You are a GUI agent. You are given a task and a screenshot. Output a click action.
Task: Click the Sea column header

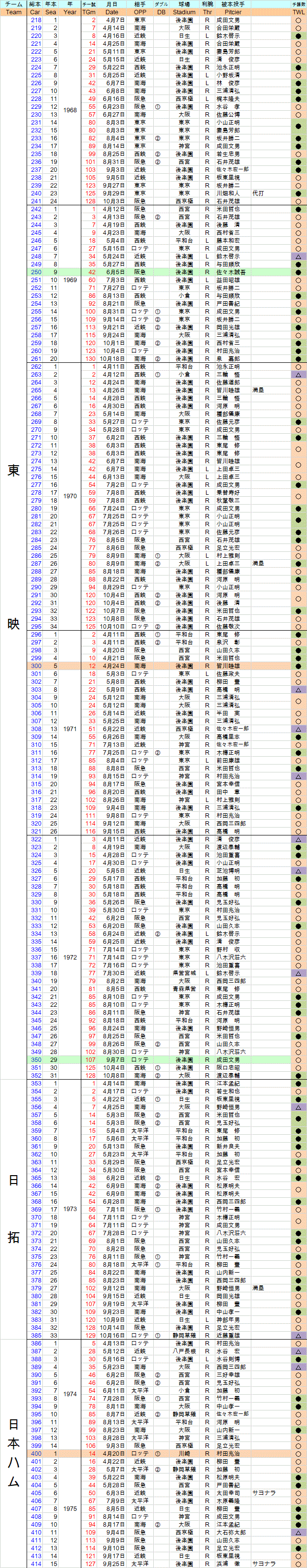51,11
